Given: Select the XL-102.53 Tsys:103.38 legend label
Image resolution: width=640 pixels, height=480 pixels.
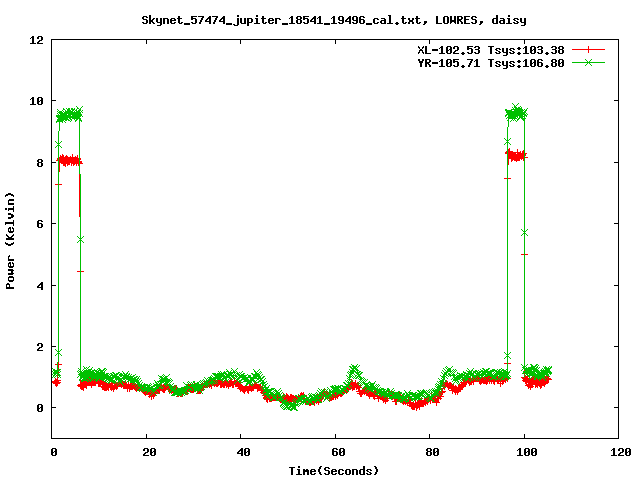Looking at the screenshot, I should [x=491, y=50].
